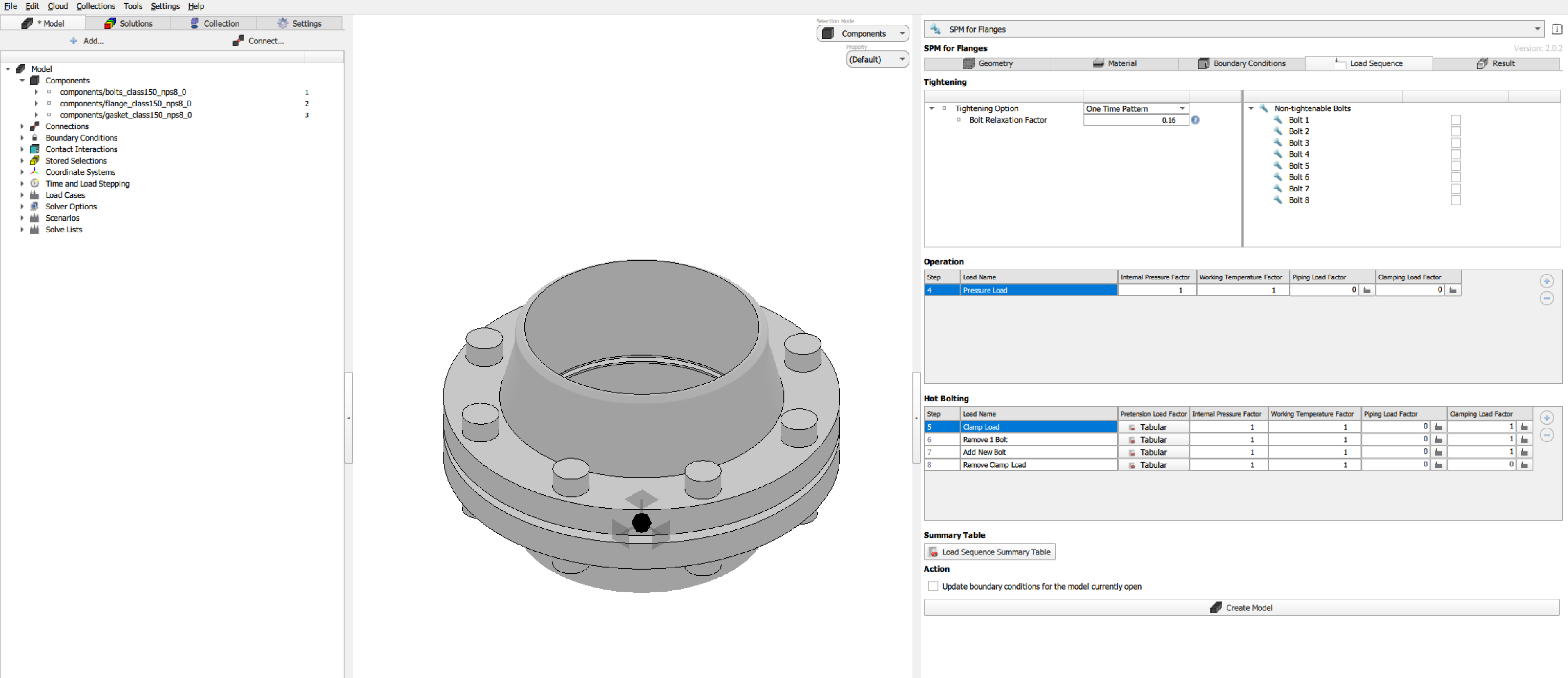Check the Bolt 5 non-tightenable checkbox
This screenshot has height=678, width=1568.
[1455, 166]
